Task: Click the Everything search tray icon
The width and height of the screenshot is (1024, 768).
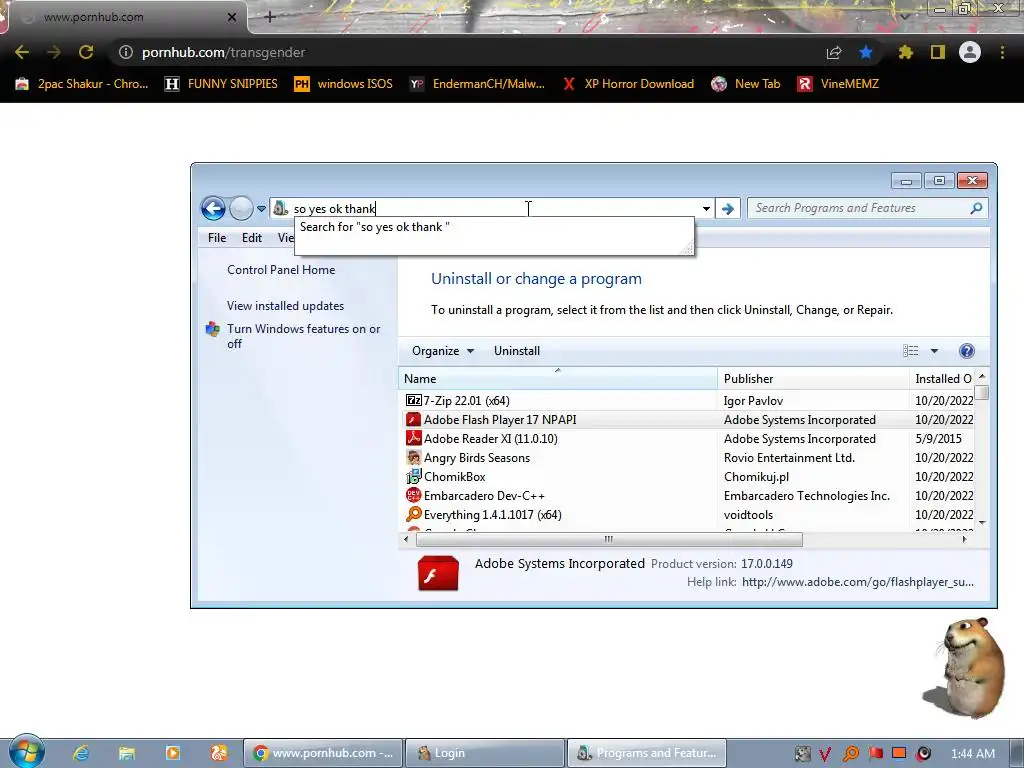Action: [x=851, y=754]
